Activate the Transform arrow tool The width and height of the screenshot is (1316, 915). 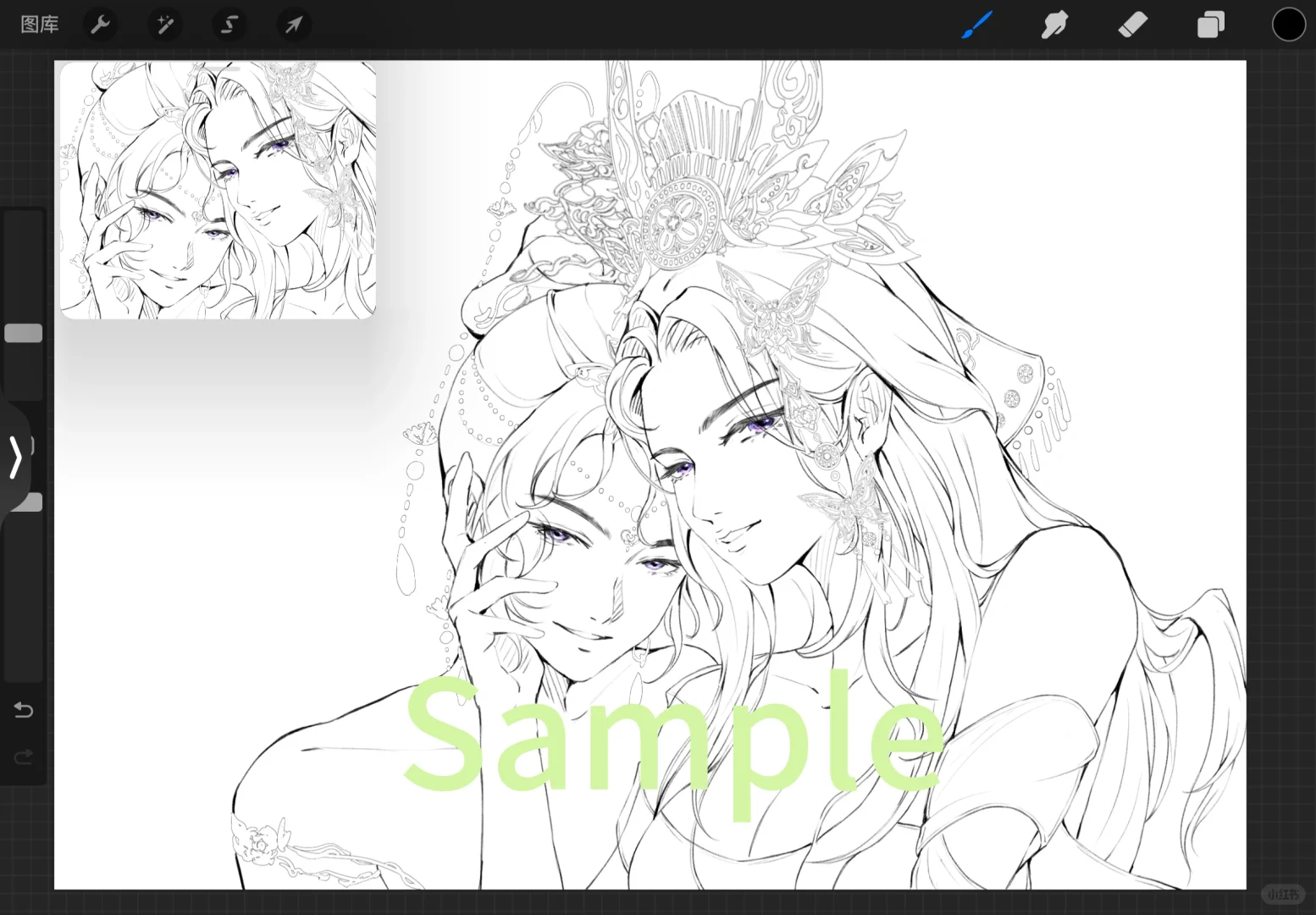coord(294,25)
